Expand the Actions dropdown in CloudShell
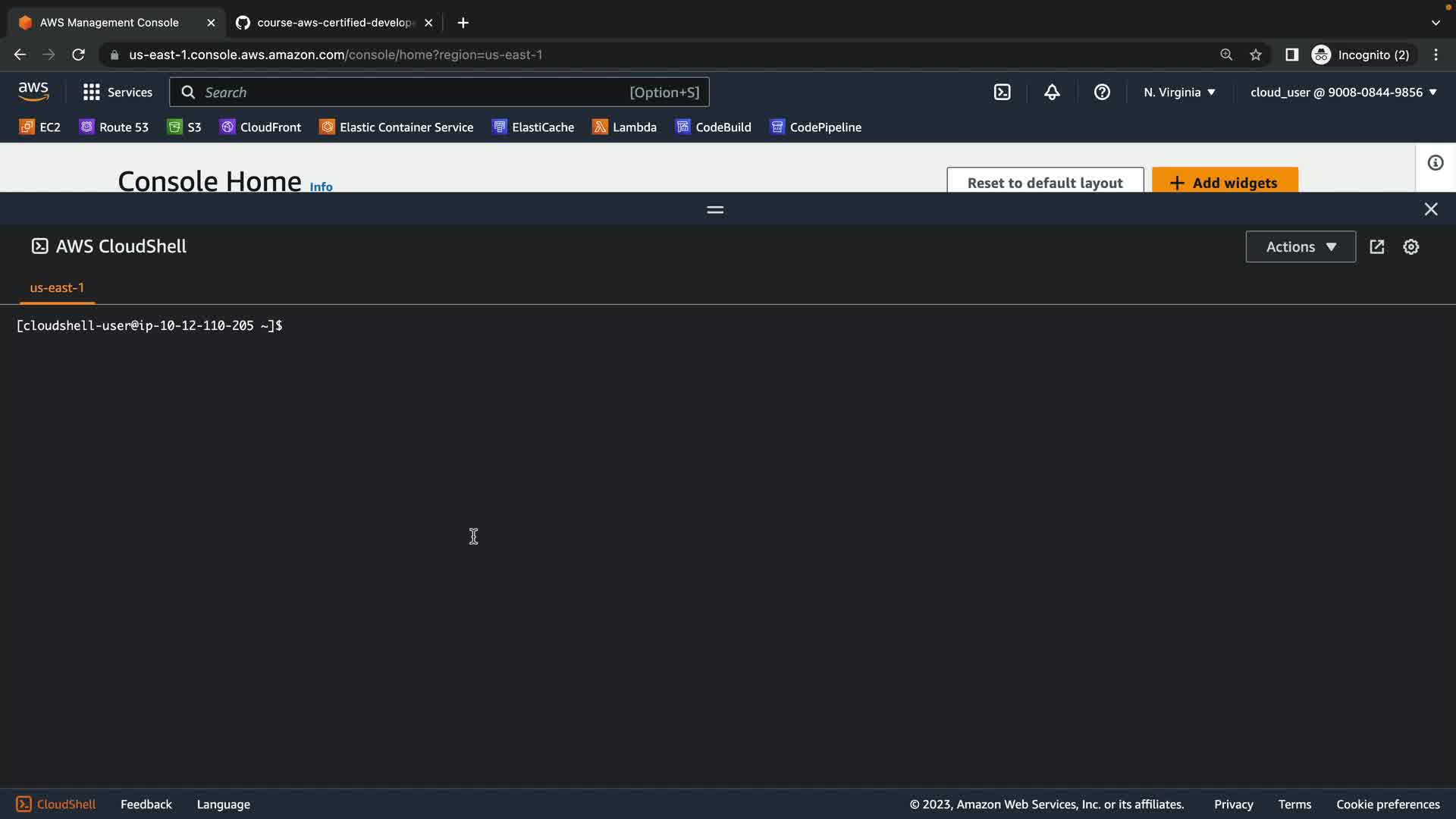 [1300, 246]
